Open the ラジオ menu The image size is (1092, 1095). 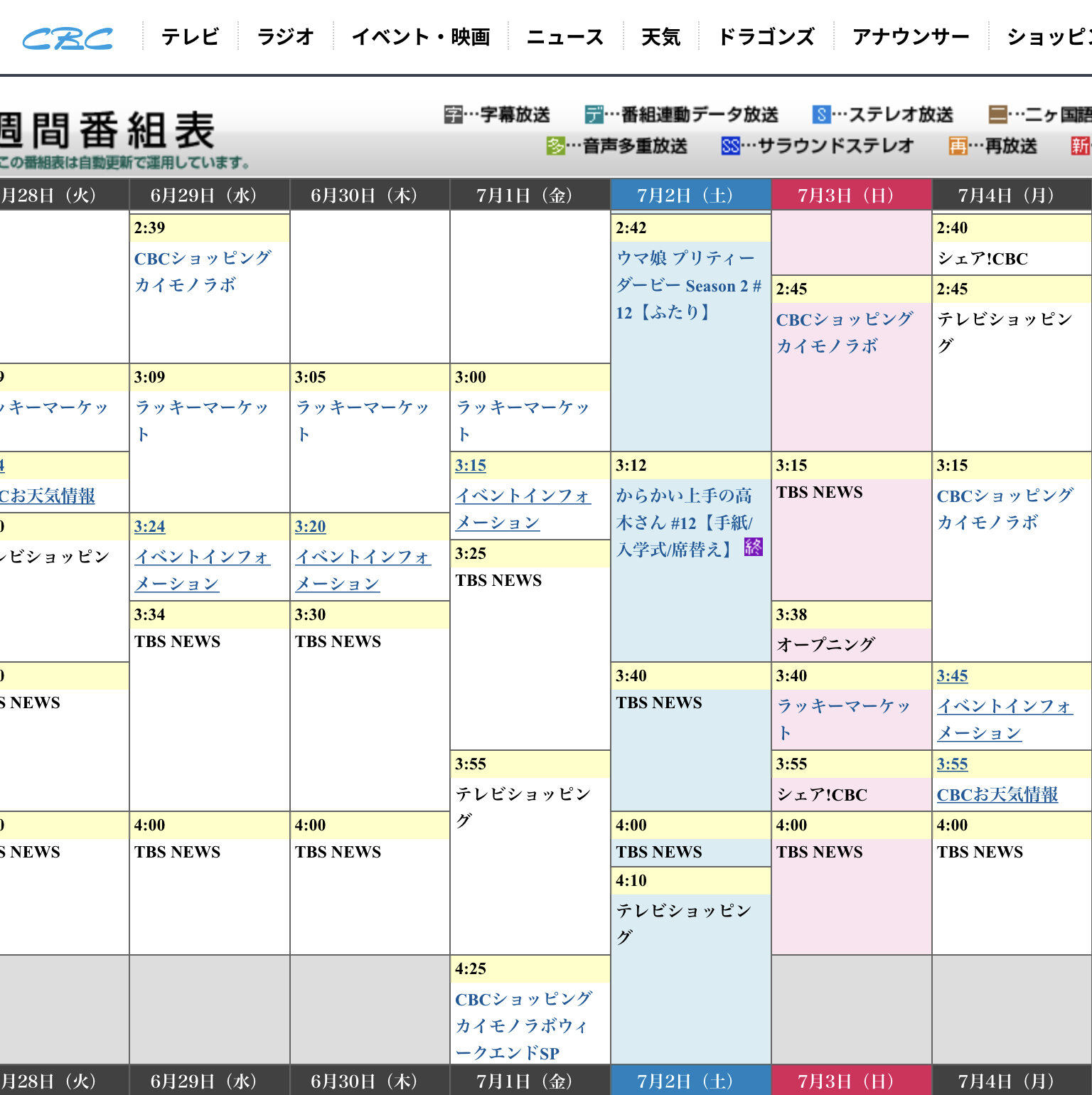(x=285, y=37)
